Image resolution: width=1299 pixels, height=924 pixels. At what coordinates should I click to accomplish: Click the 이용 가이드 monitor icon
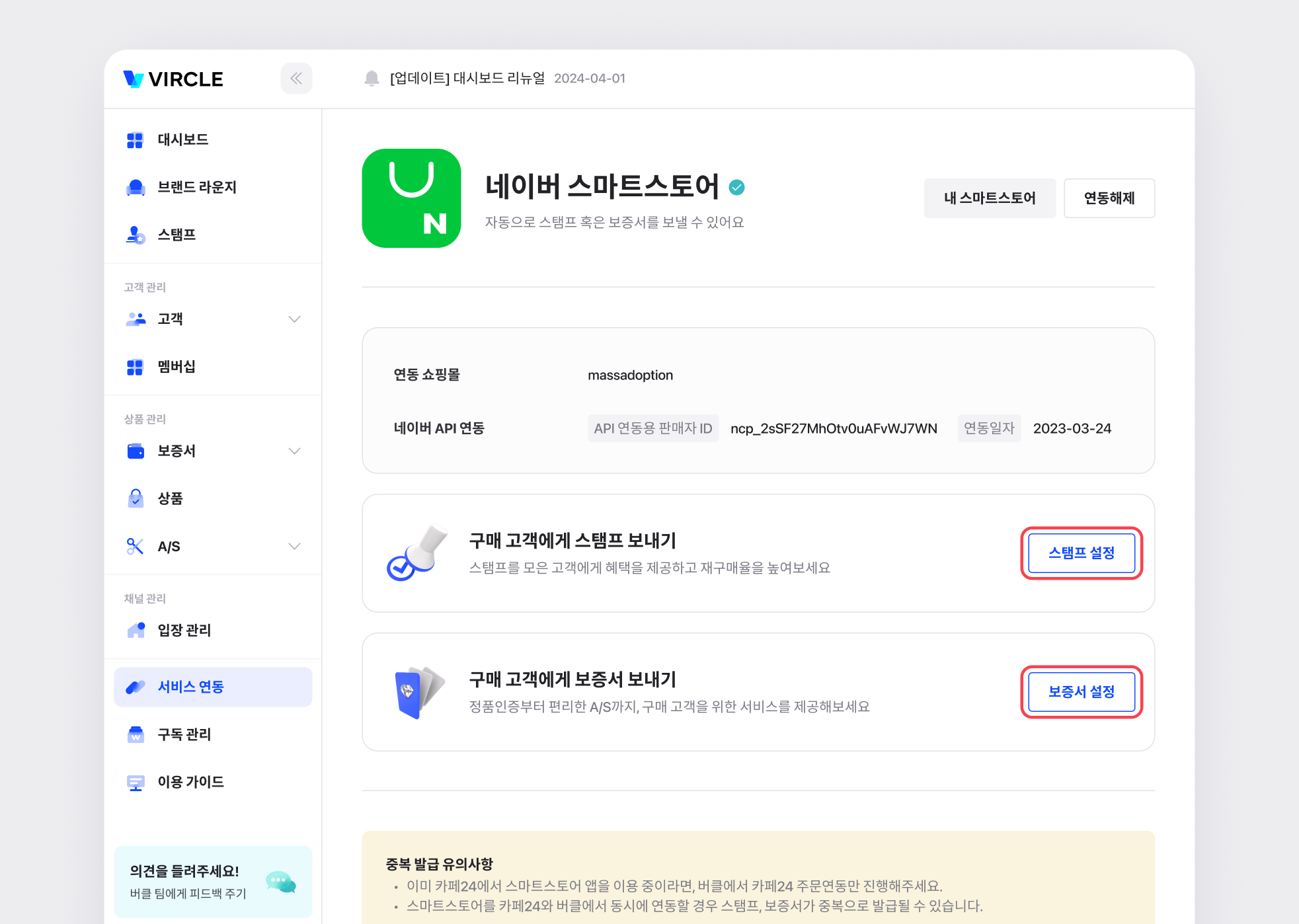pos(136,782)
